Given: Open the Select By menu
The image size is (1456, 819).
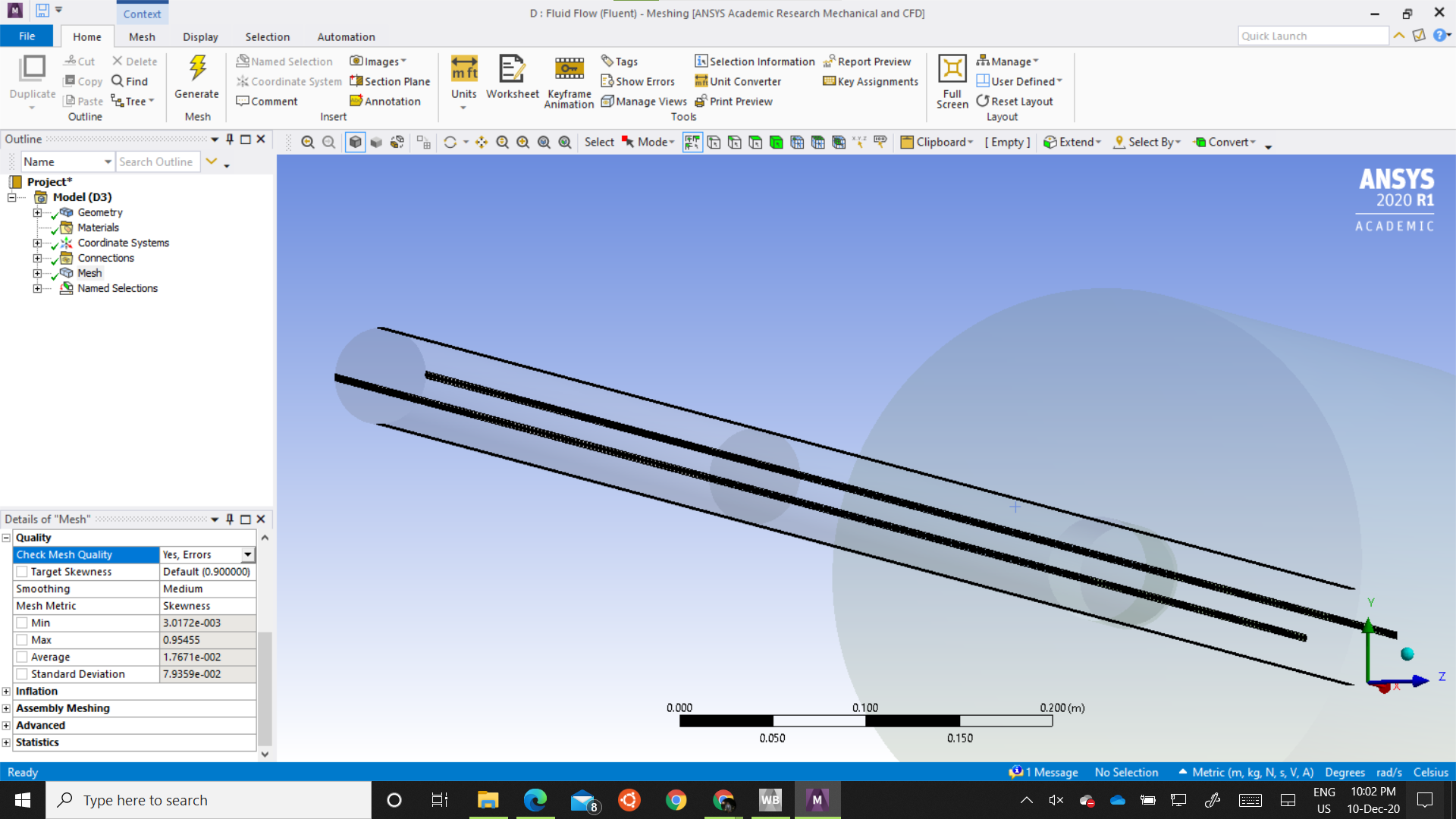Looking at the screenshot, I should click(1147, 142).
